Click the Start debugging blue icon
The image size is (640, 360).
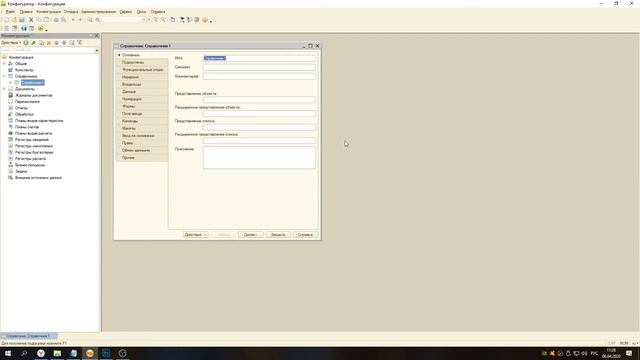pyautogui.click(x=24, y=28)
